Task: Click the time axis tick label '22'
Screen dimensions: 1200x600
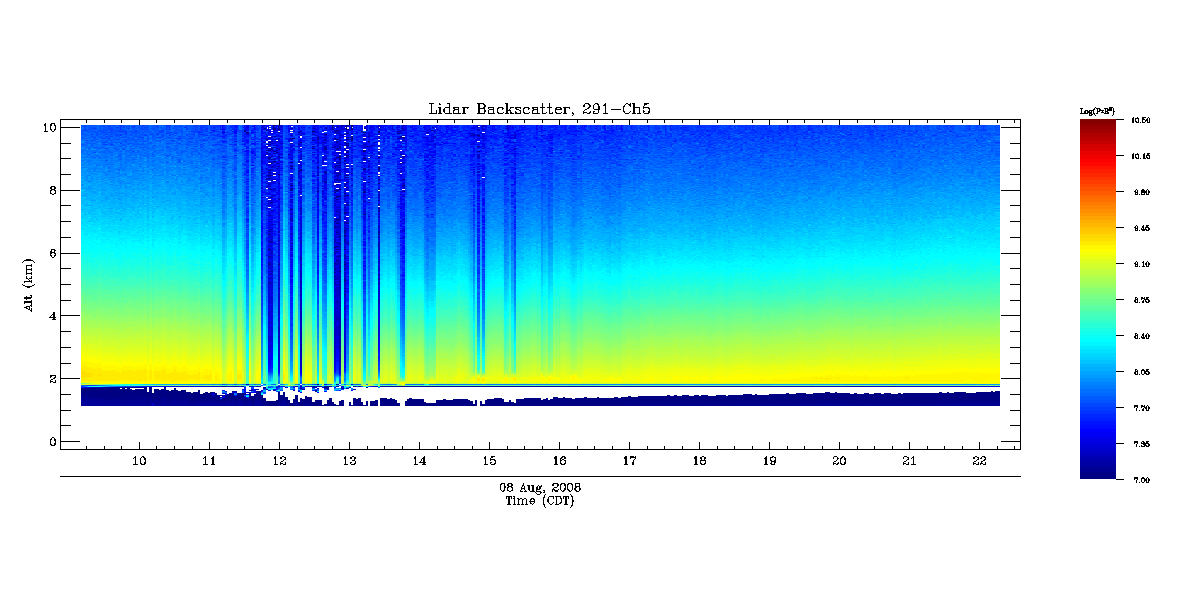Action: click(980, 460)
